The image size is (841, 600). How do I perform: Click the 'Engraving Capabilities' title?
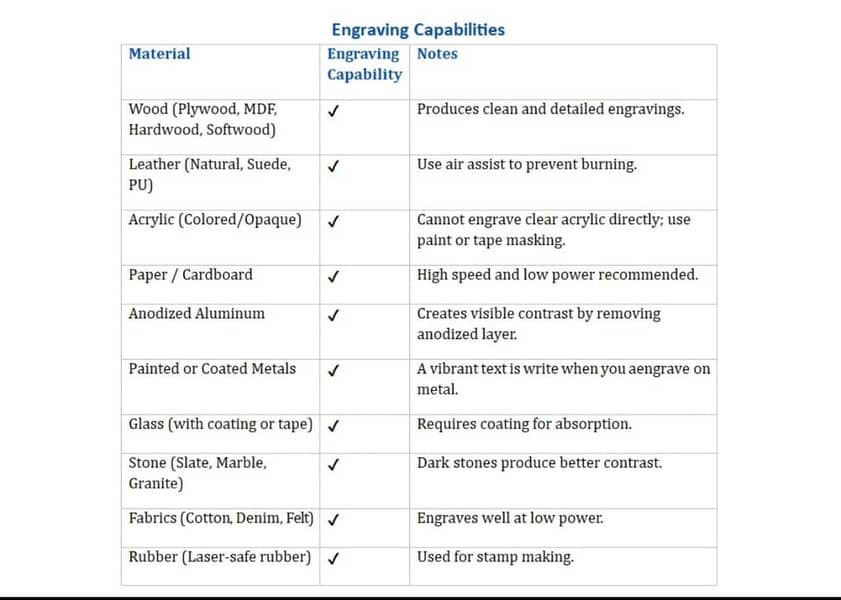[418, 30]
